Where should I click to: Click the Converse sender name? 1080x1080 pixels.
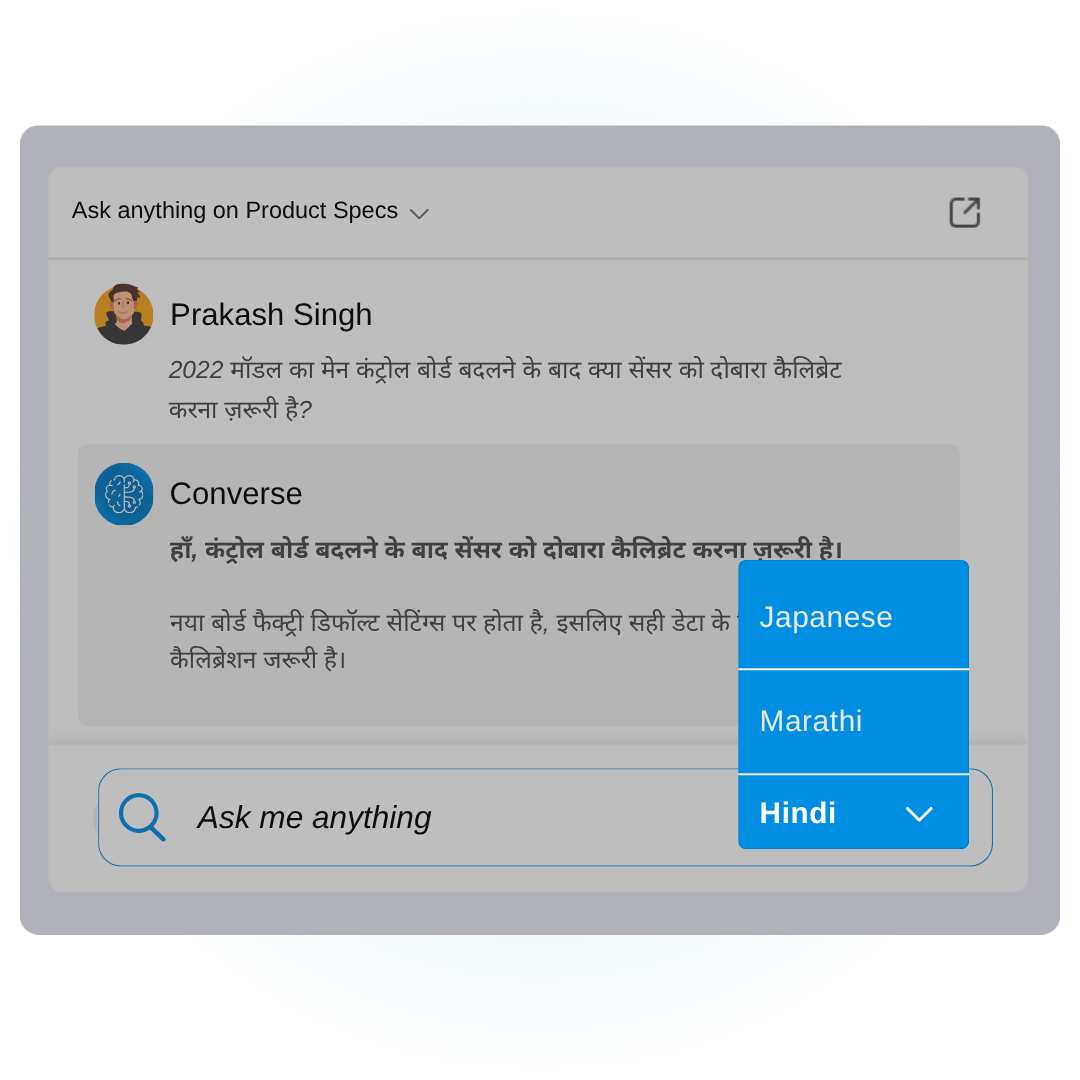(x=236, y=494)
